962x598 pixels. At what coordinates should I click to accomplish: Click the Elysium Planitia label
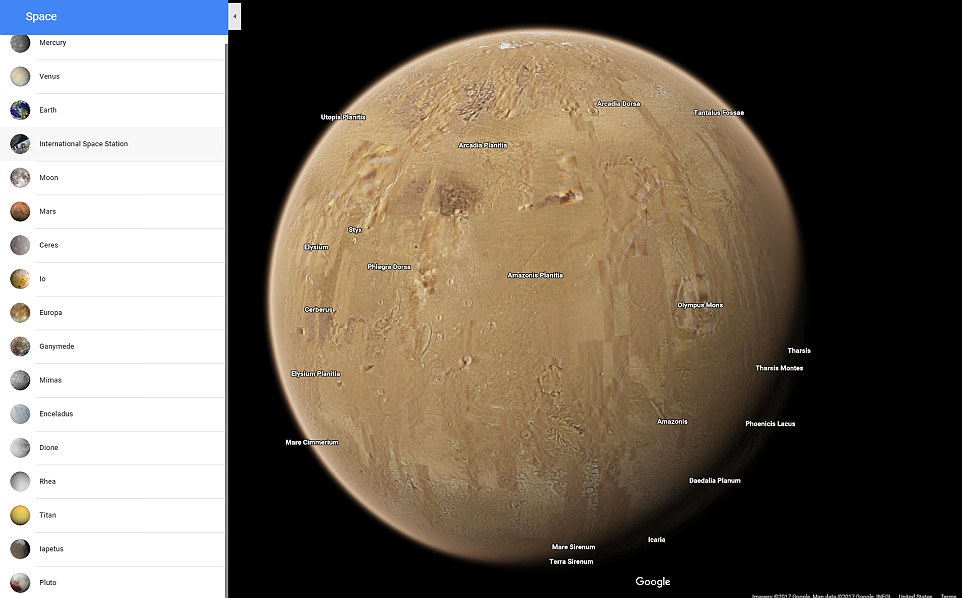click(316, 373)
